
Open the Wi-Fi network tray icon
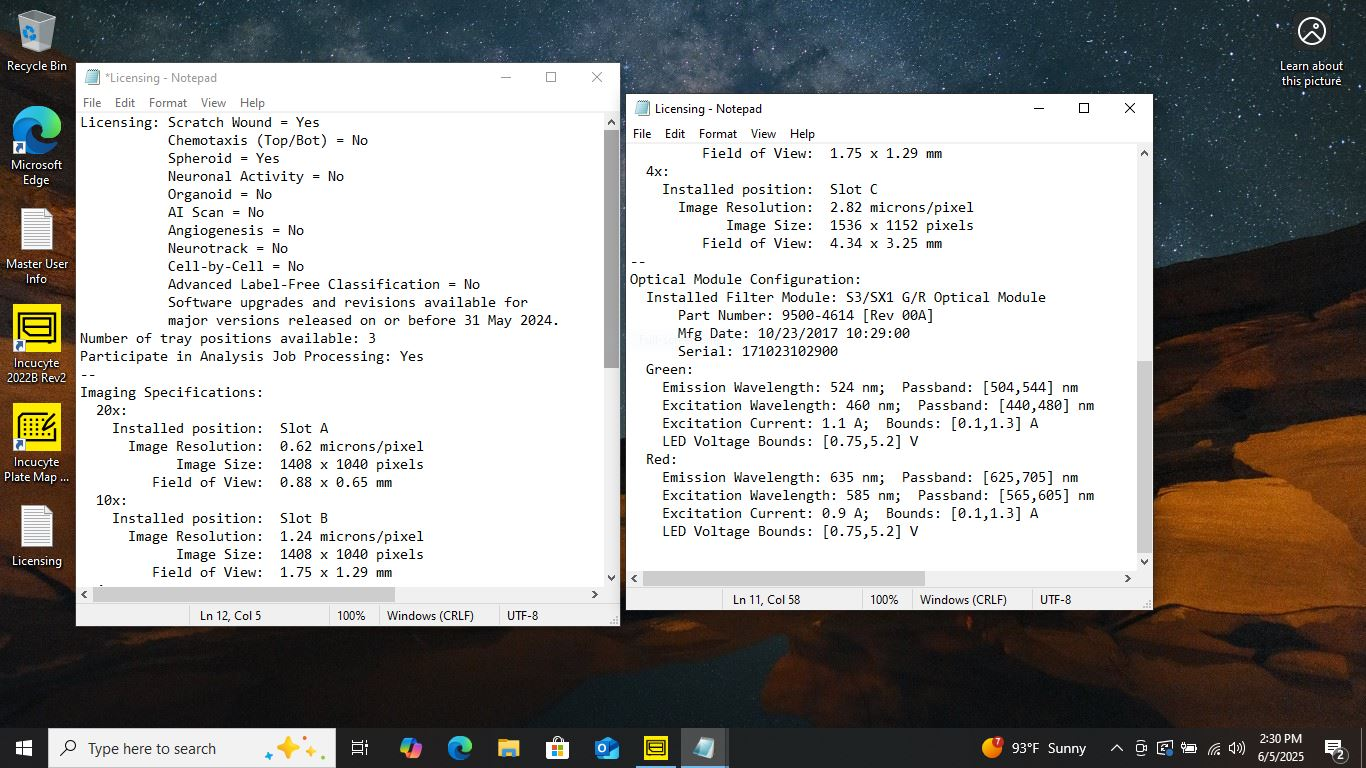(x=1214, y=748)
